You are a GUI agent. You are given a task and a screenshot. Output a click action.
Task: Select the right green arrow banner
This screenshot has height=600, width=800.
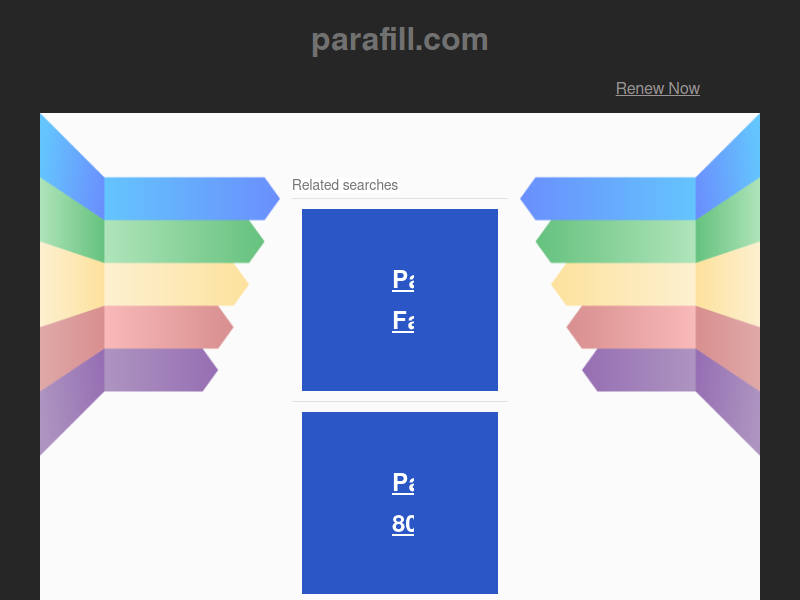(x=621, y=241)
